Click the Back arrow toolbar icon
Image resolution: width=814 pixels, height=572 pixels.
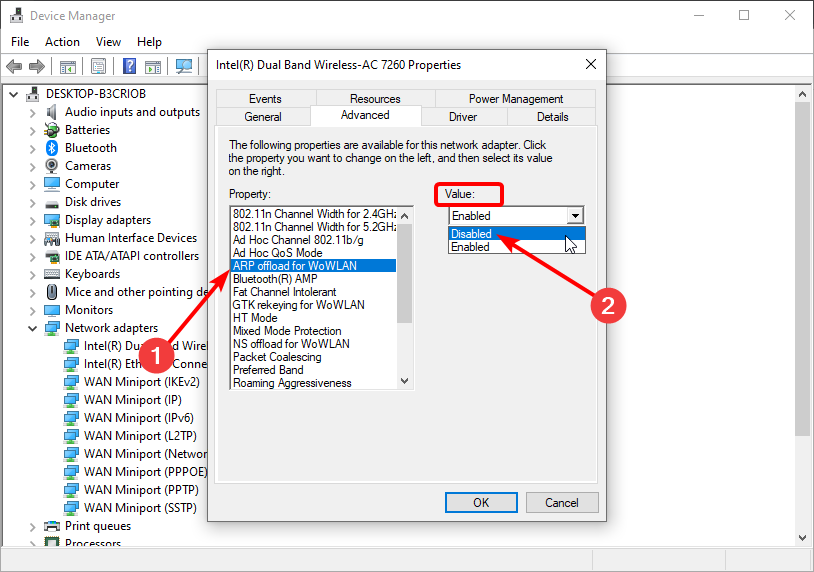click(14, 66)
